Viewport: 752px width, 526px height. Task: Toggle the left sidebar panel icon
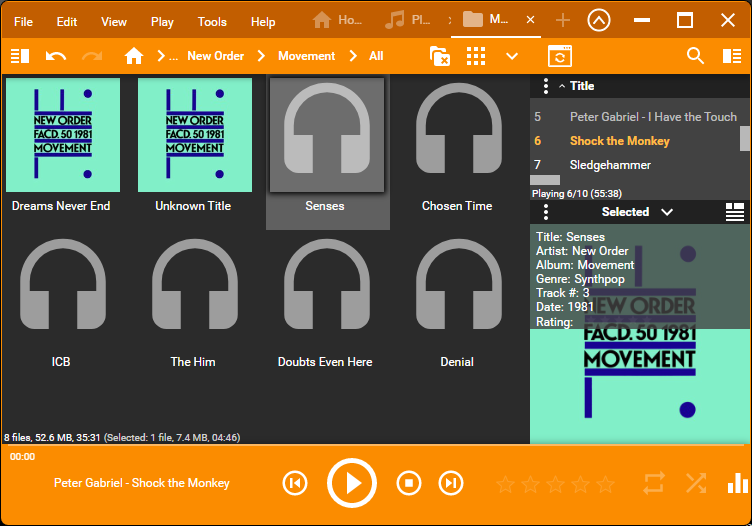coord(20,56)
